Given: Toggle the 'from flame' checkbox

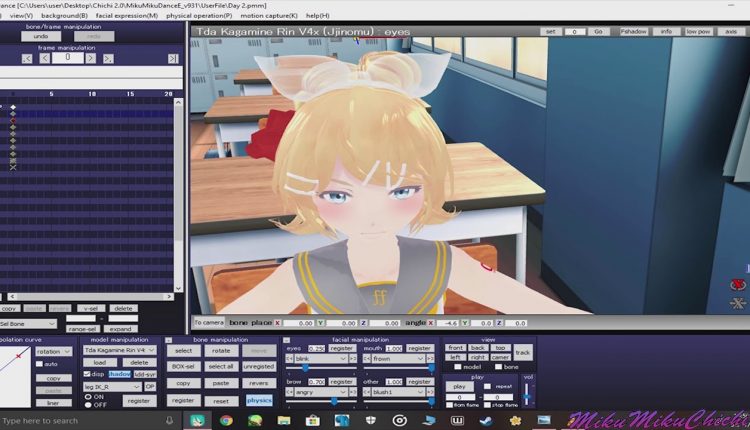Looking at the screenshot, I should tap(449, 405).
